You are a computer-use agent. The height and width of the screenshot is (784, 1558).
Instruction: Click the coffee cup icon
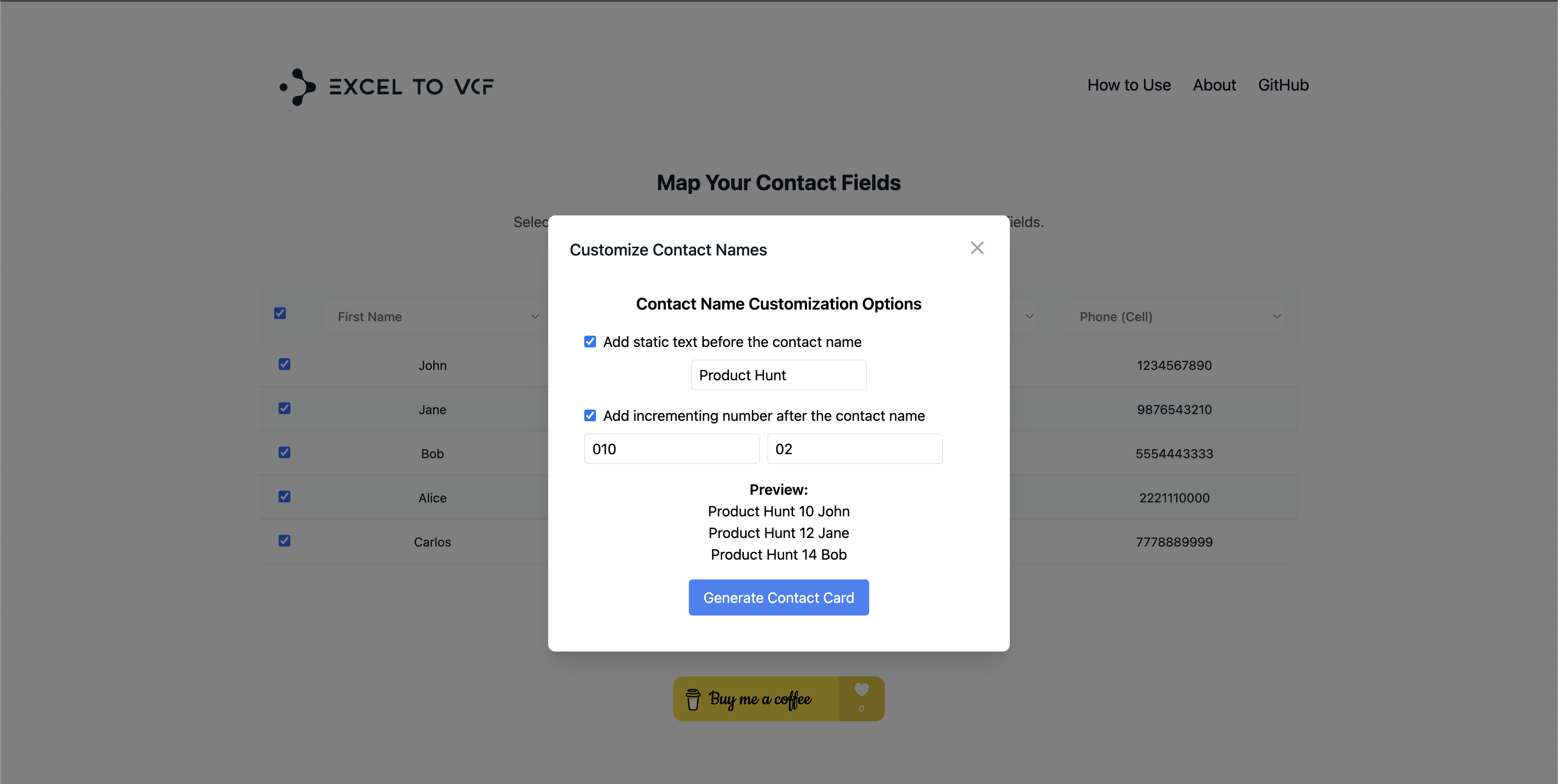(x=693, y=699)
